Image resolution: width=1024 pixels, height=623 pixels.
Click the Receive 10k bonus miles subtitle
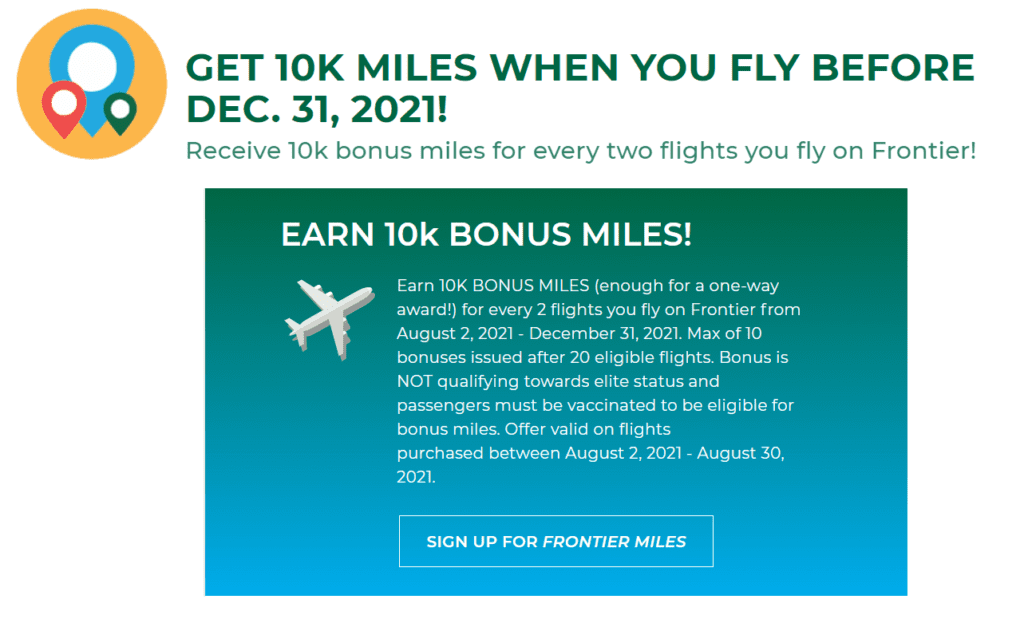(581, 151)
